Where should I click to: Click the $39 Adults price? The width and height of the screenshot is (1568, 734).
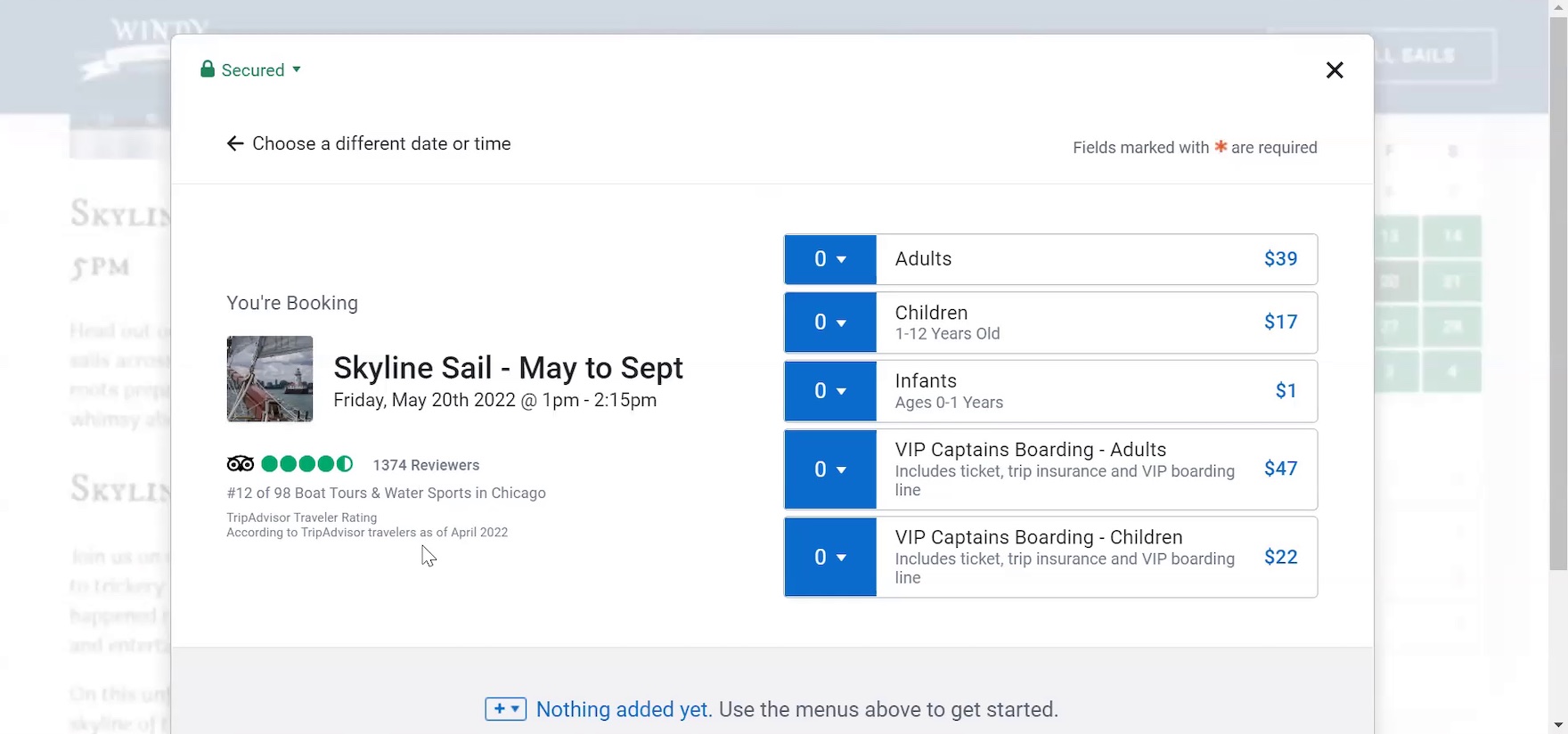(x=1280, y=259)
